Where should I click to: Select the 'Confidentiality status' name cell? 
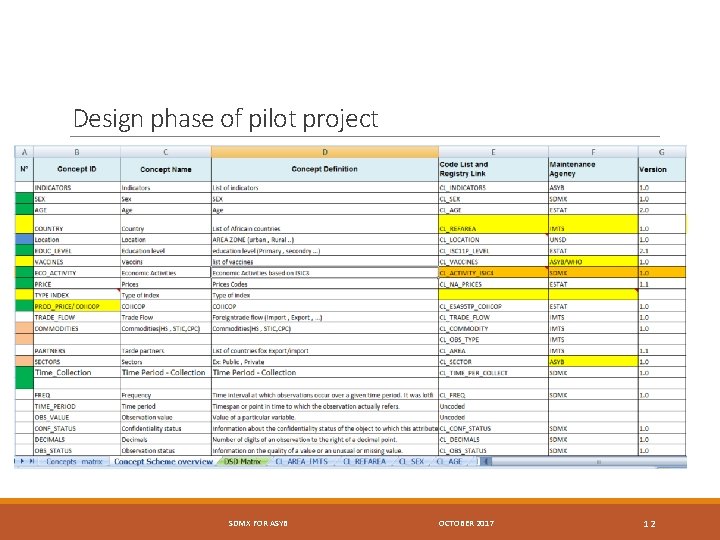pos(166,428)
